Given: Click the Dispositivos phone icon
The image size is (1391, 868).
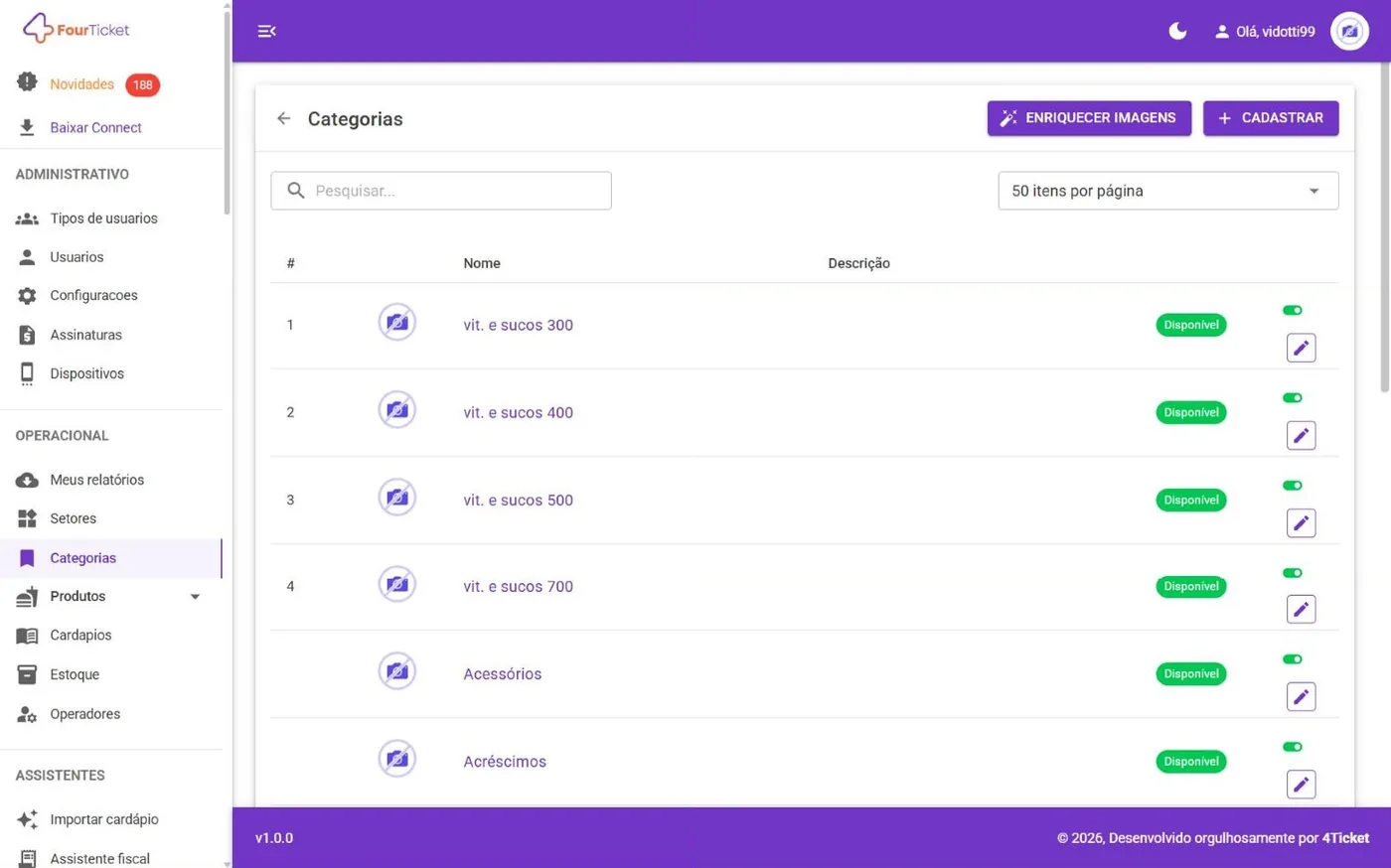Looking at the screenshot, I should (x=27, y=373).
